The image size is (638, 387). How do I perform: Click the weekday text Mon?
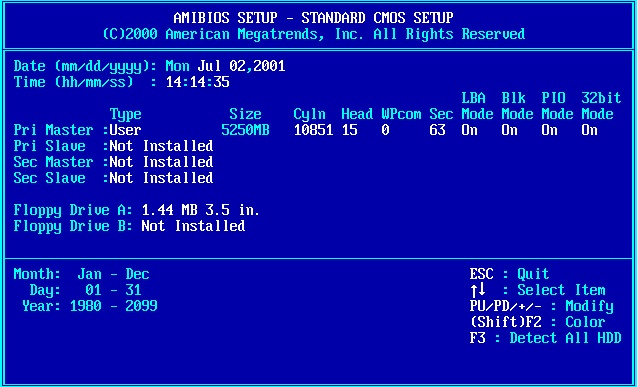(x=177, y=66)
